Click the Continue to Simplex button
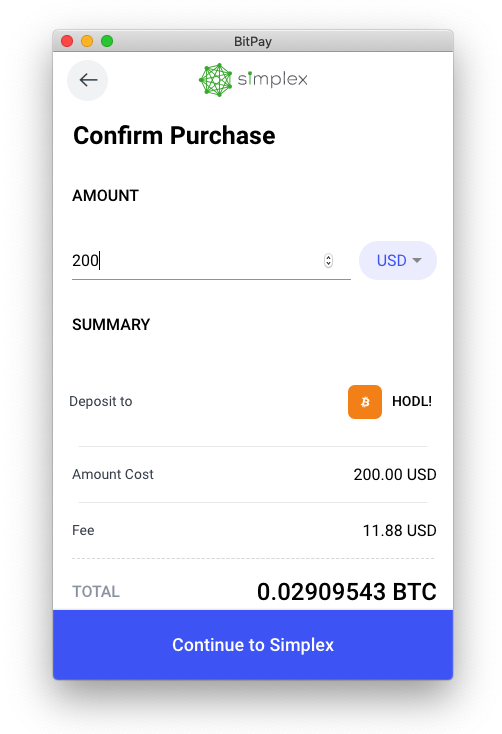The width and height of the screenshot is (502, 734). pos(253,645)
